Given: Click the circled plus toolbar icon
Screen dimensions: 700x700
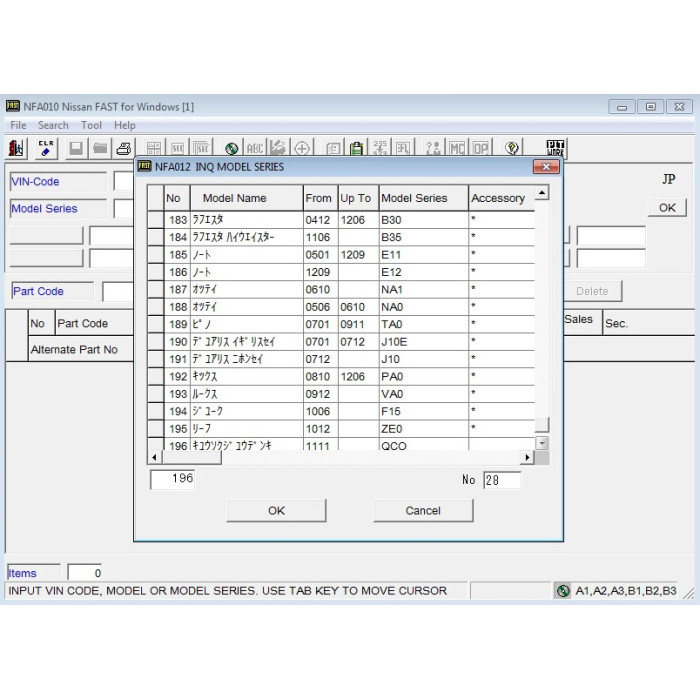Looking at the screenshot, I should [x=302, y=148].
